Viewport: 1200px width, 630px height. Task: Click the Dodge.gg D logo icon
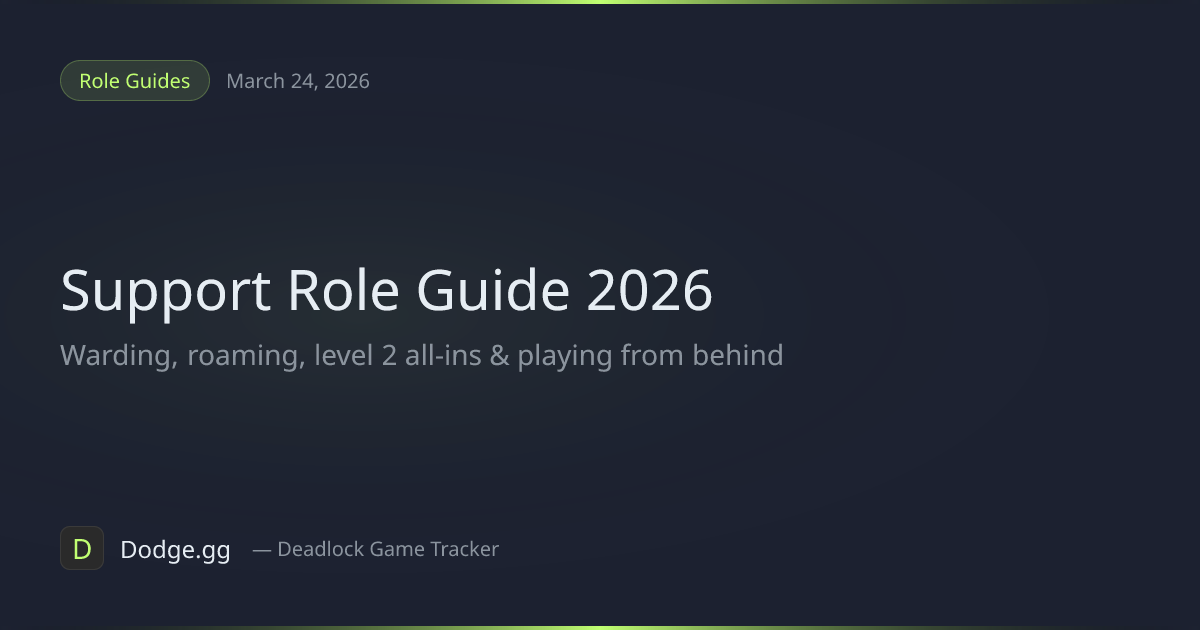pos(82,548)
